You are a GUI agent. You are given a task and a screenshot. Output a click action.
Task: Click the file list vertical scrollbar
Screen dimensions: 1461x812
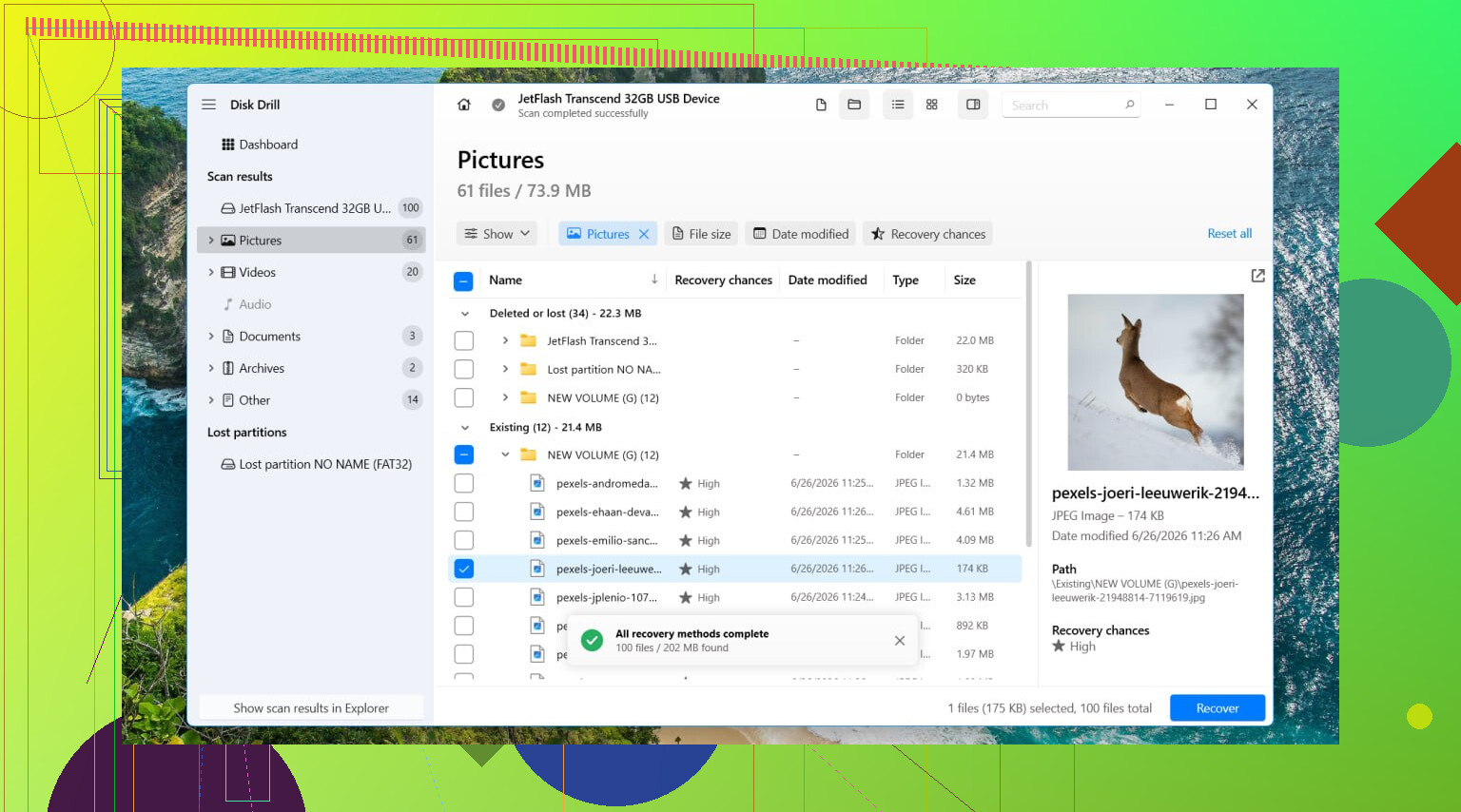coord(1028,404)
